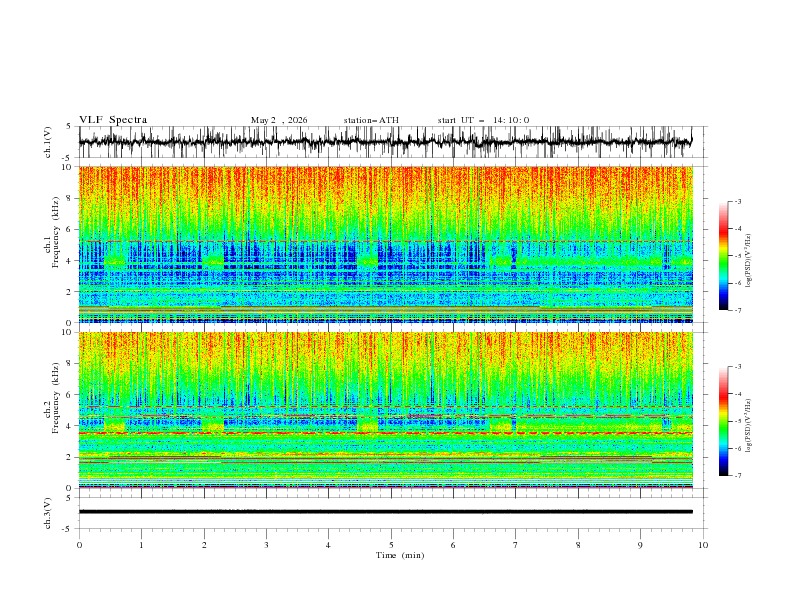Click the ch.2 spectrogram color scale bar
792x612 pixels.
tap(723, 421)
